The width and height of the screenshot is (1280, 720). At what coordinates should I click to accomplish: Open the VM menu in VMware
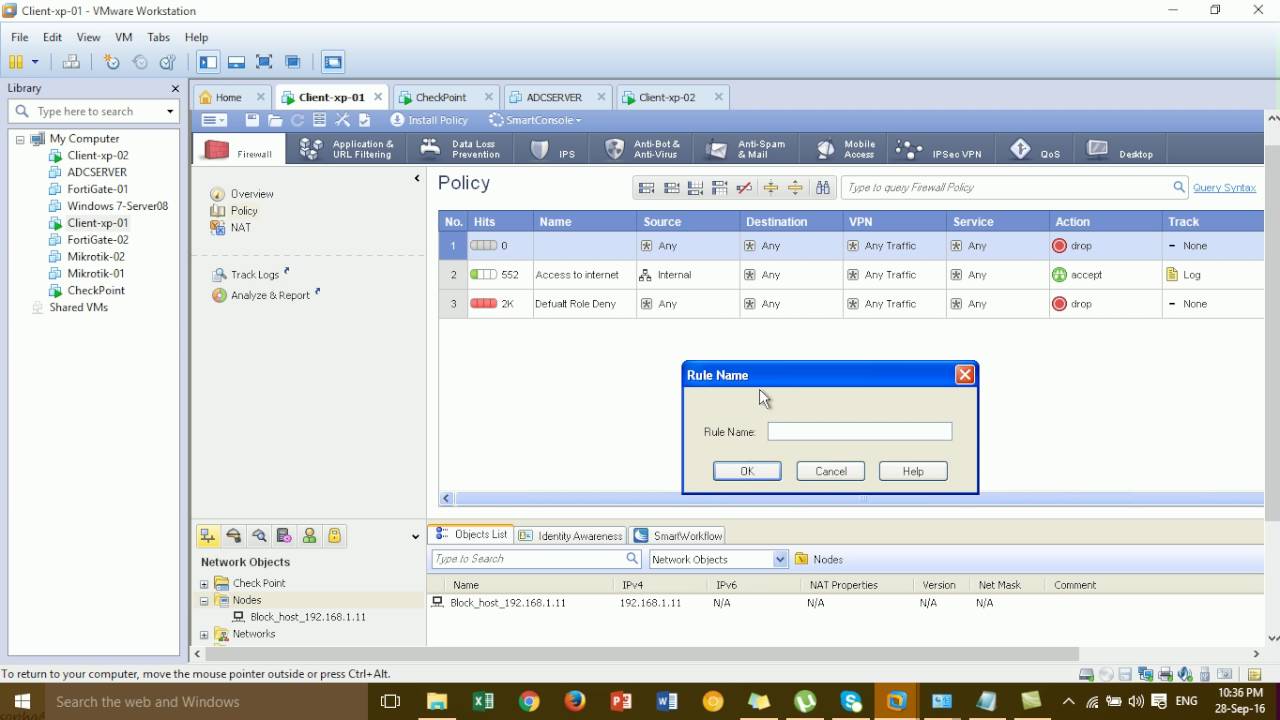click(124, 37)
